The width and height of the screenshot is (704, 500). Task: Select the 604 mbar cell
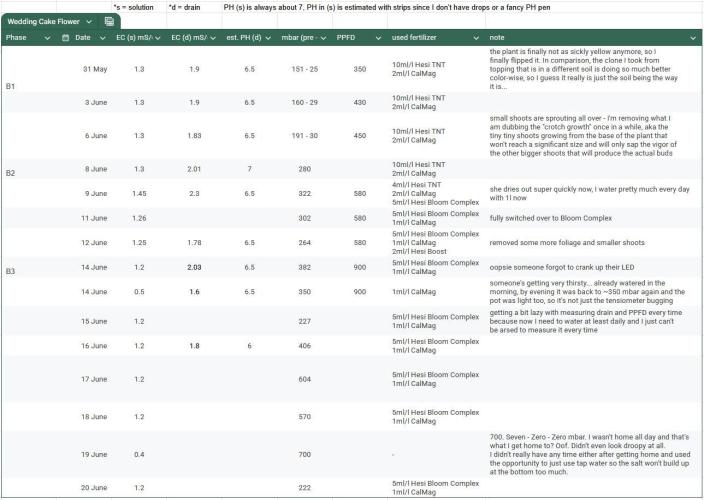305,379
